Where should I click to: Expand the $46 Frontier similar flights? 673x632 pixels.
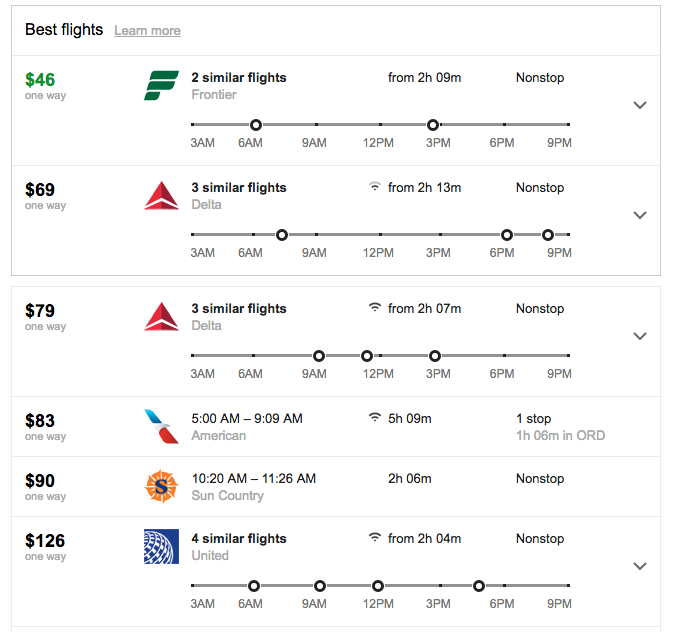[x=641, y=105]
